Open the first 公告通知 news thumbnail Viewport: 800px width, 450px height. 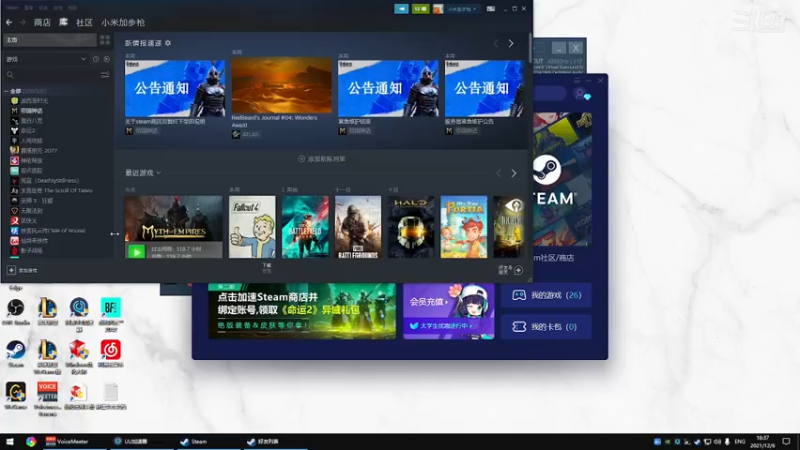[x=174, y=88]
